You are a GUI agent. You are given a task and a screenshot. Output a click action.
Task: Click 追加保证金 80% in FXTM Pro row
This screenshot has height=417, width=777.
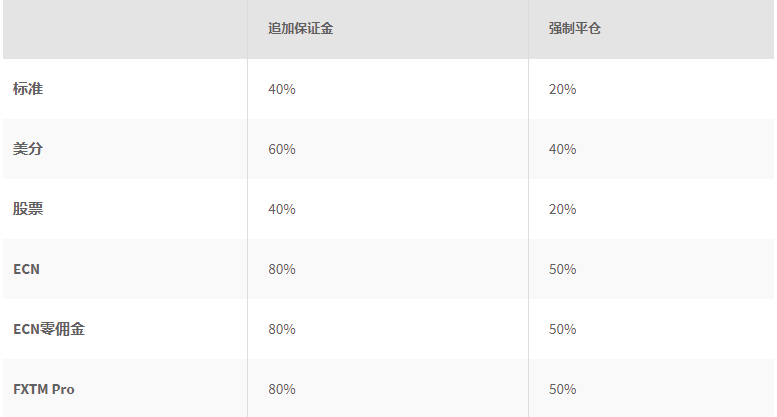282,389
